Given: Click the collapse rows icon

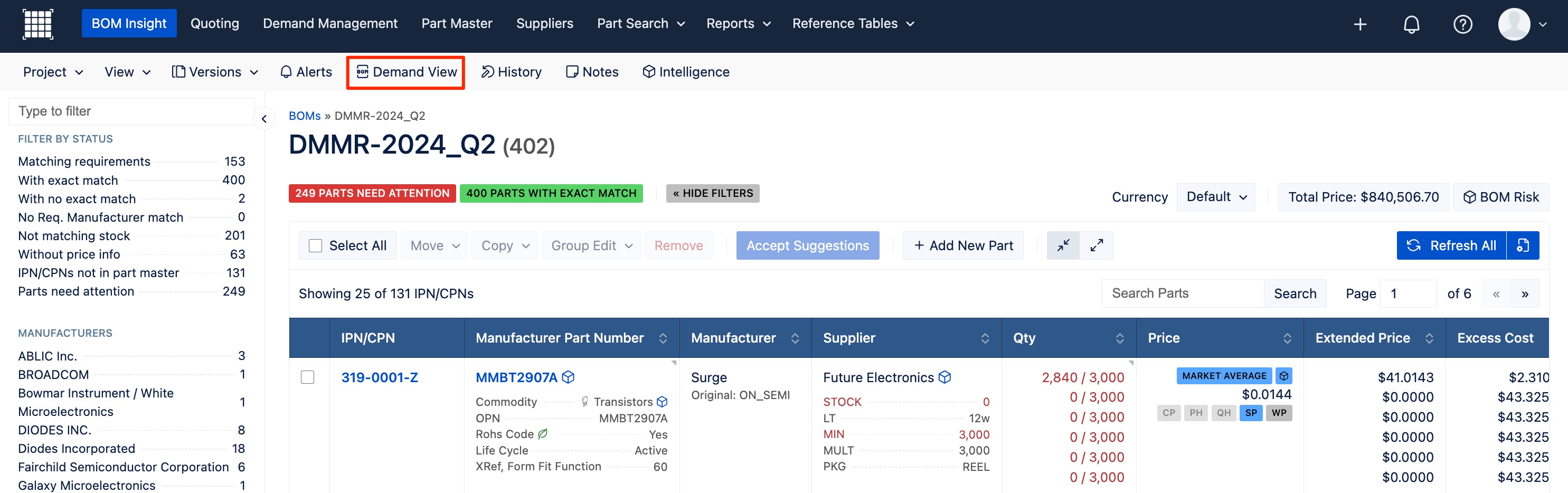Looking at the screenshot, I should [x=1063, y=245].
